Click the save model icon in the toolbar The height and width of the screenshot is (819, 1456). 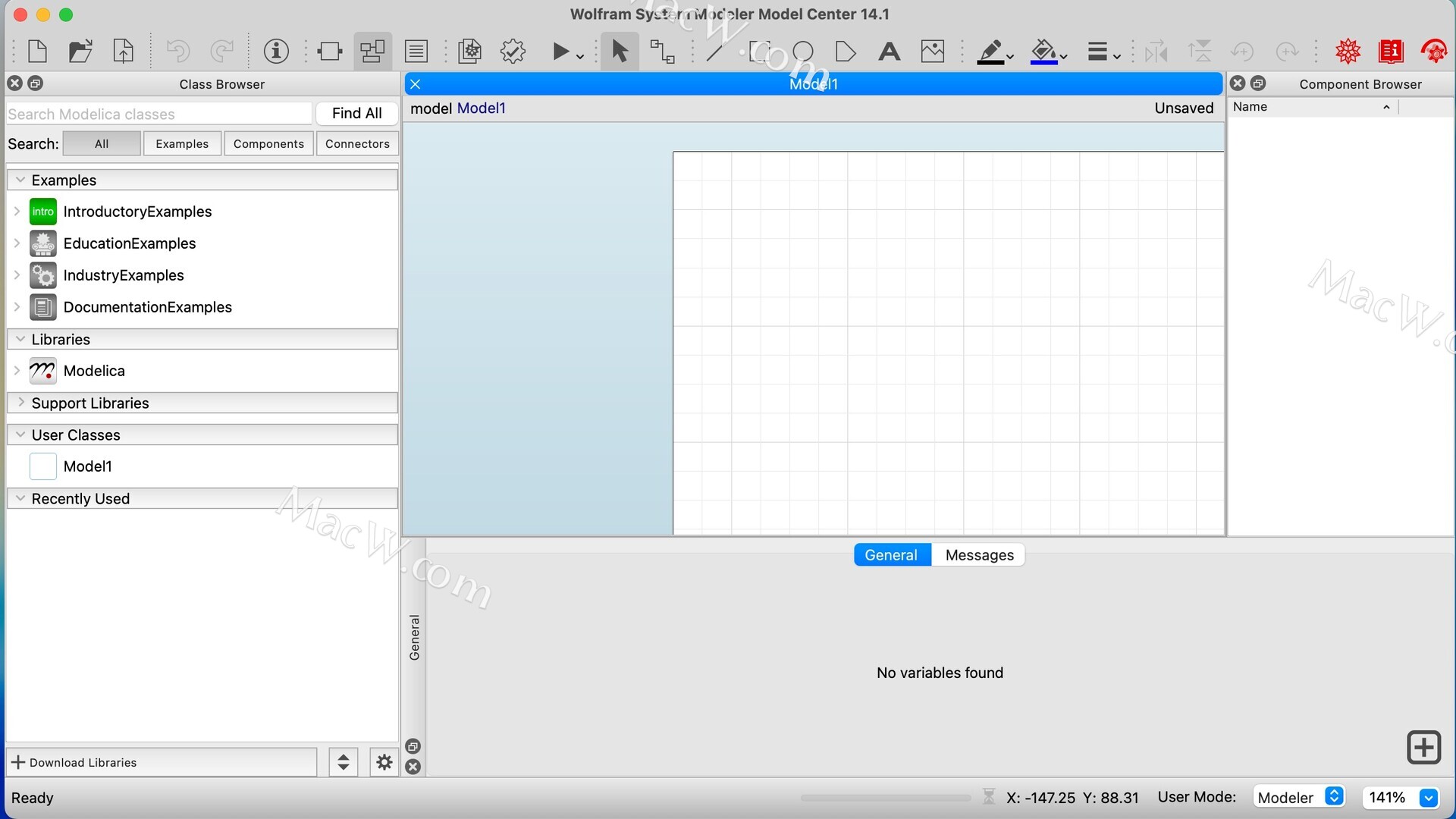click(124, 52)
